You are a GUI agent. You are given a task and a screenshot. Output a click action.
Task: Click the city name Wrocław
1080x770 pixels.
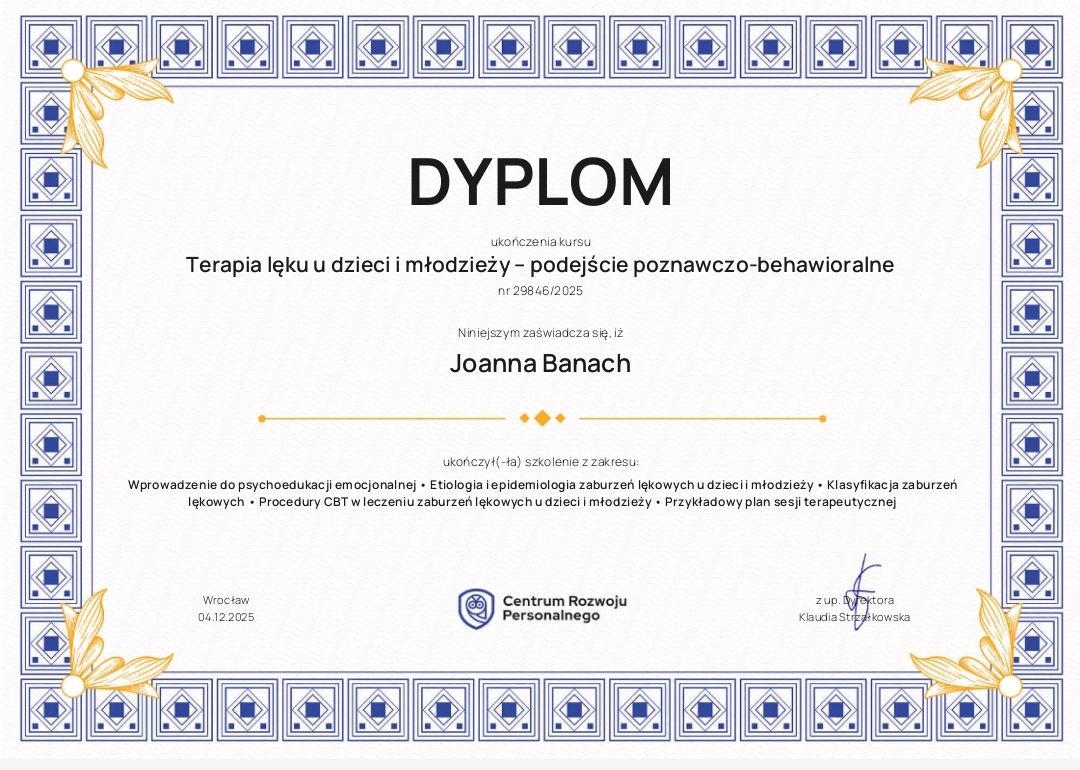[x=226, y=600]
